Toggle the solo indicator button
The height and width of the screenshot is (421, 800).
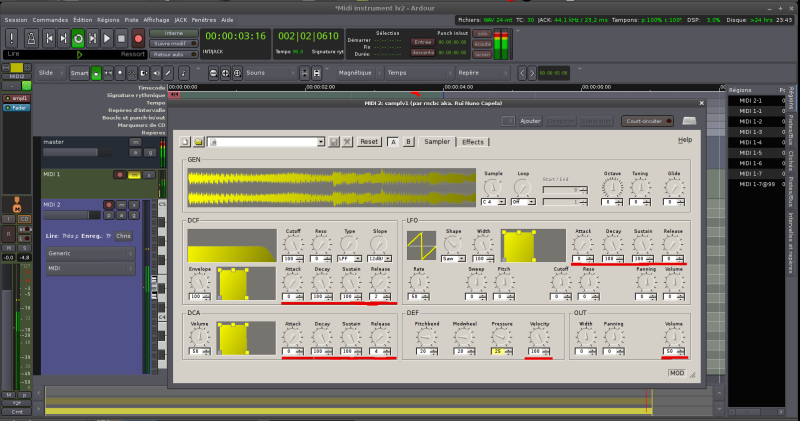pyautogui.click(x=482, y=32)
